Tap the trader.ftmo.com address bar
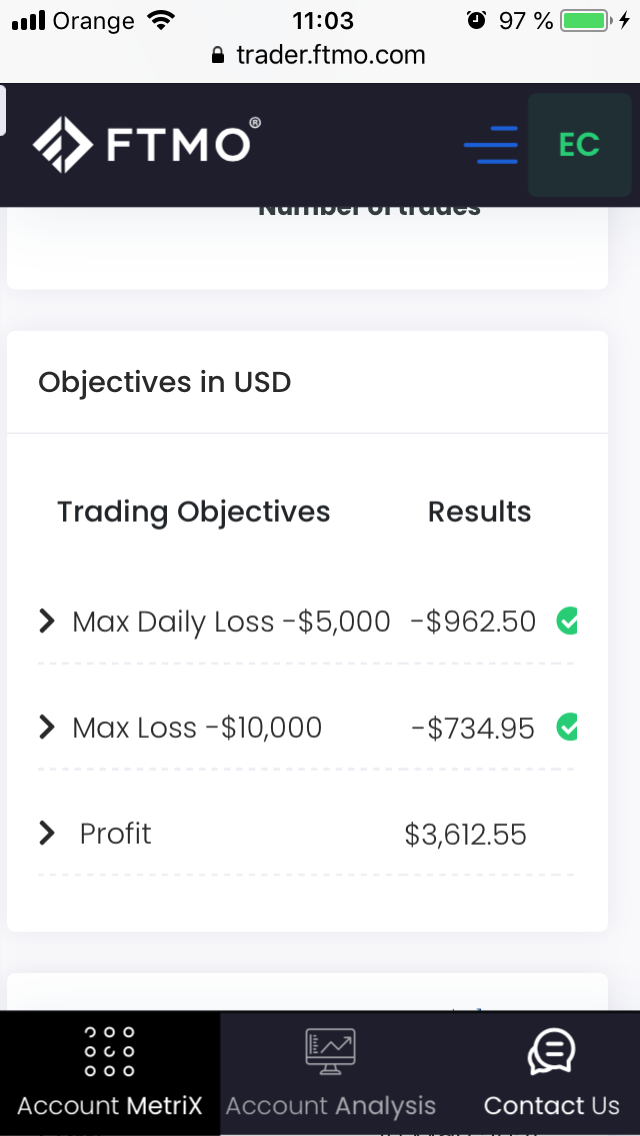 [330, 56]
